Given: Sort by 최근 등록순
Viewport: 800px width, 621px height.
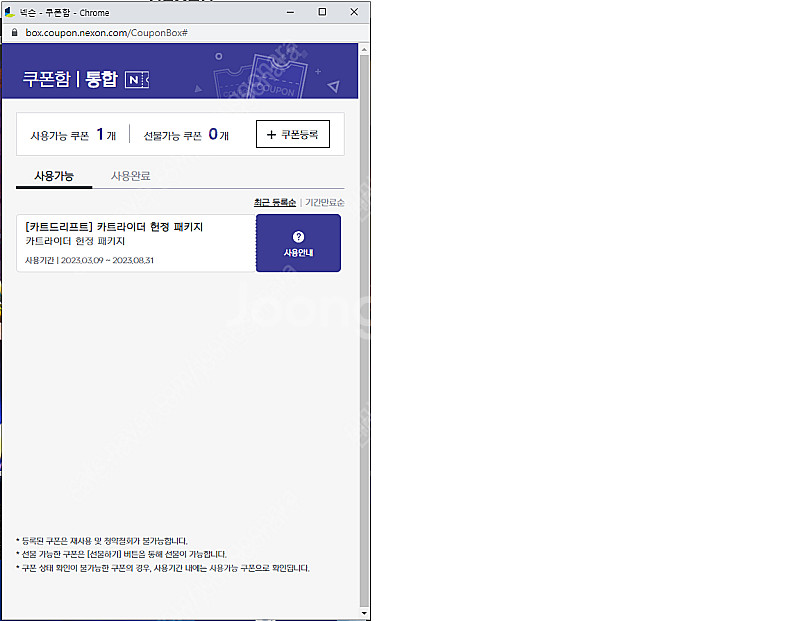Looking at the screenshot, I should (275, 203).
